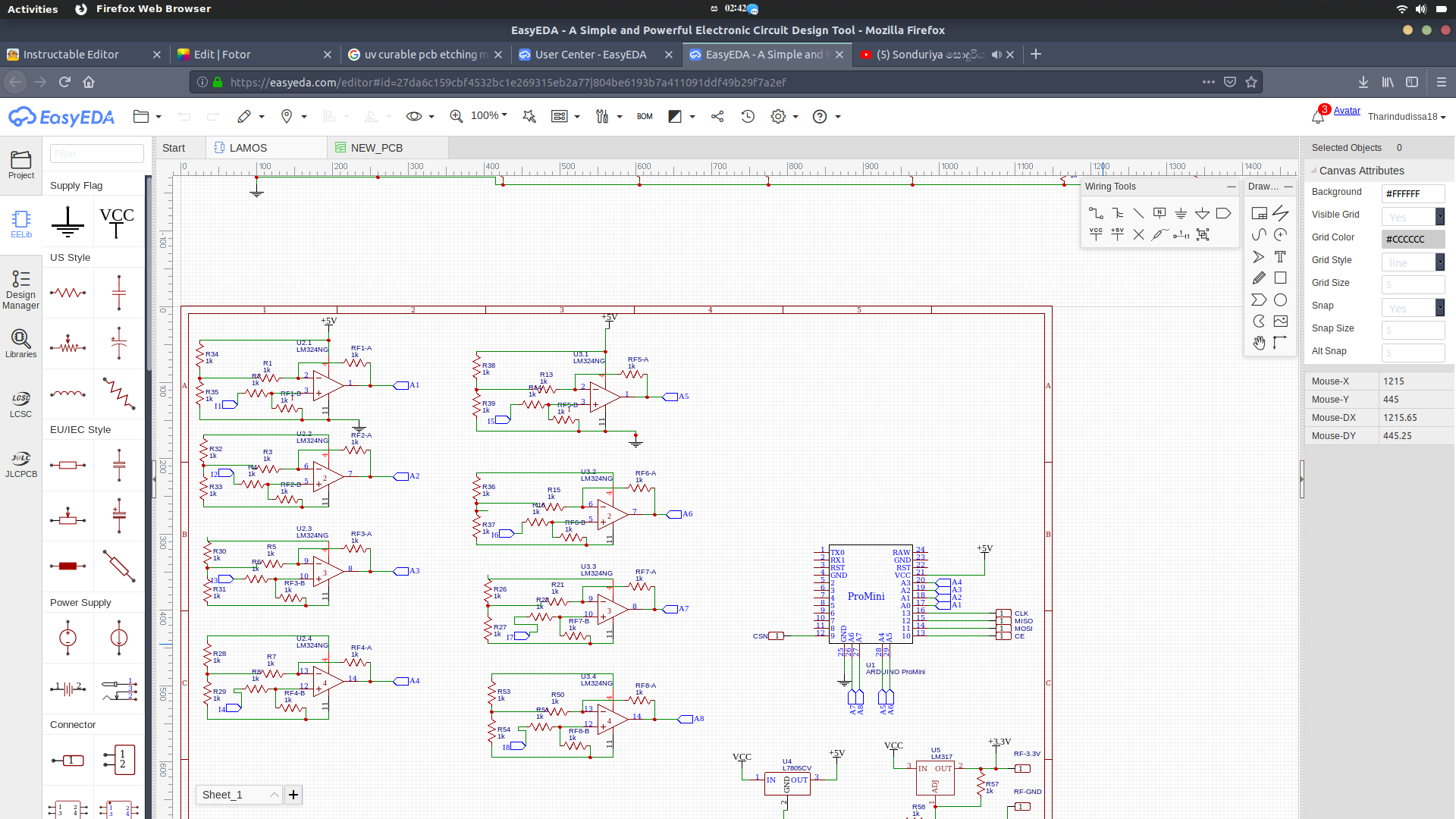Open the Settings gear dropdown
Viewport: 1456px width, 819px height.
(x=784, y=116)
